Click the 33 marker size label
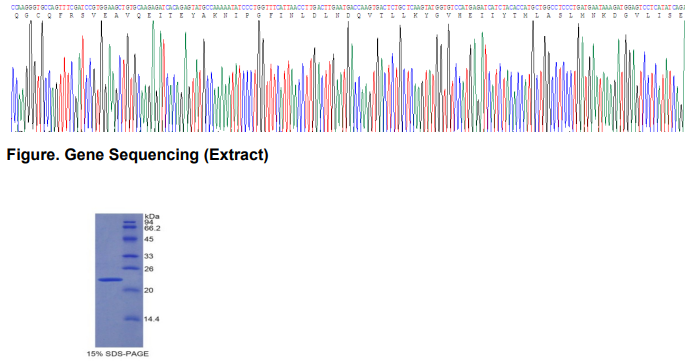This screenshot has height=363, width=685. 149,256
